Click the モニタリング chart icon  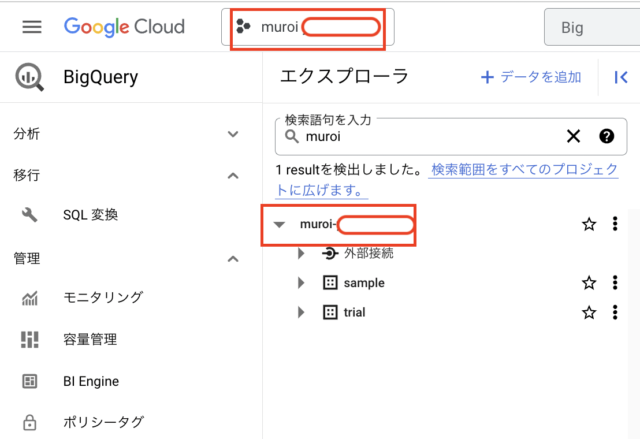pos(29,298)
